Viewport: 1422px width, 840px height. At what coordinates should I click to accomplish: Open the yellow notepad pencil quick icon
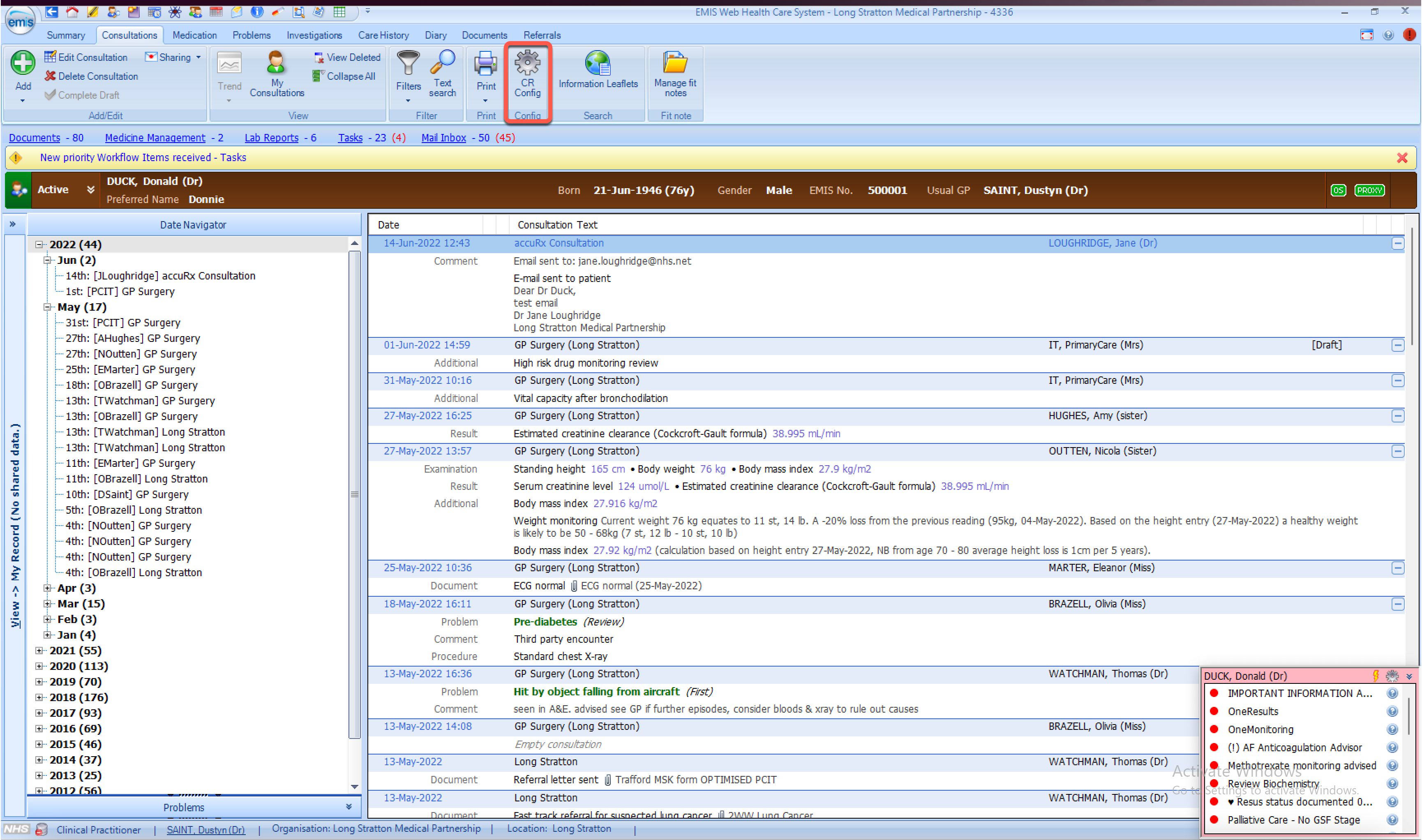92,12
